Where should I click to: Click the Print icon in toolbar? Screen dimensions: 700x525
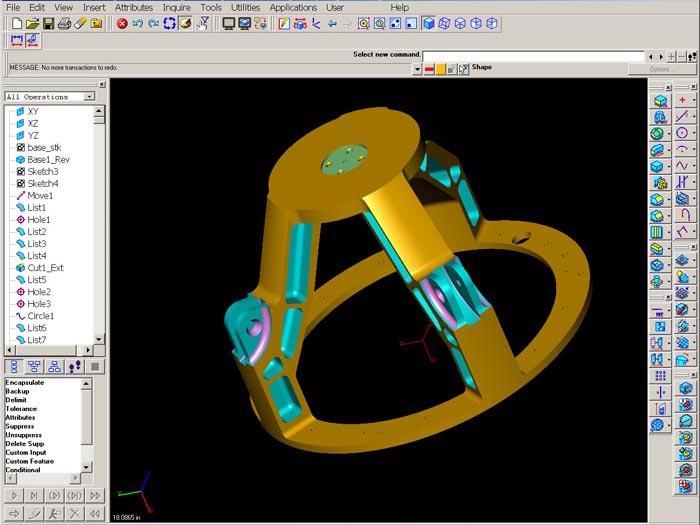65,23
